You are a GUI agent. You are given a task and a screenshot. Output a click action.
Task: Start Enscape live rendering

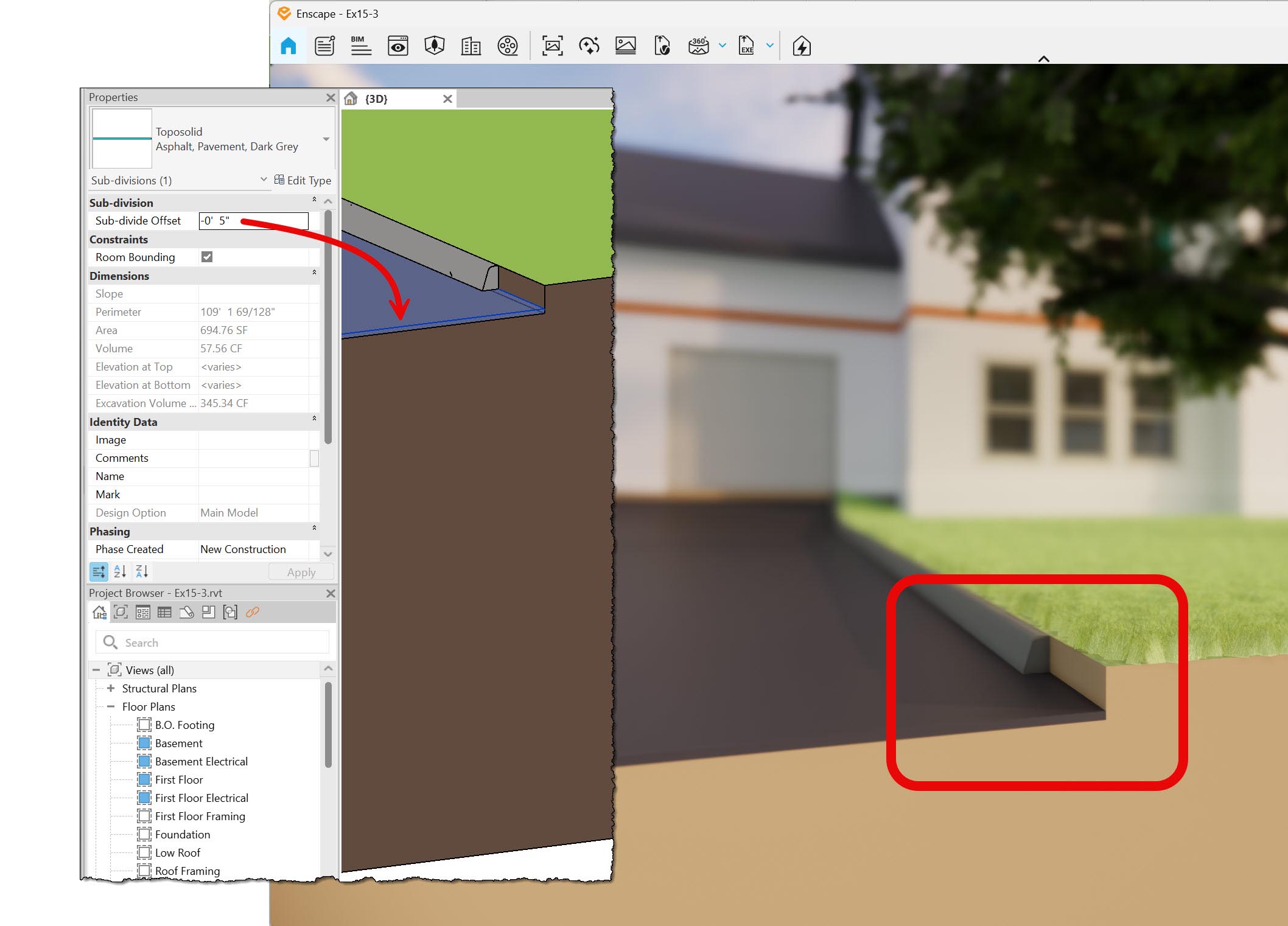coord(801,46)
